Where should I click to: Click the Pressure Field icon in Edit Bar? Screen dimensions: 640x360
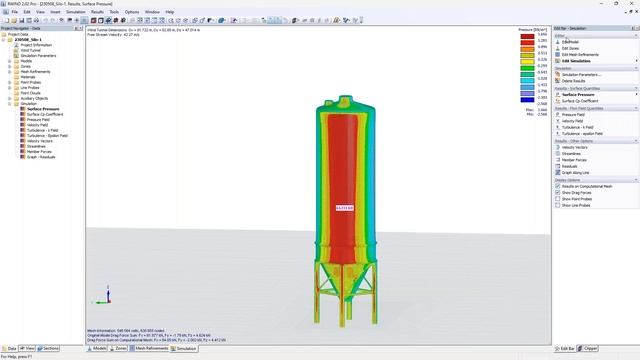[x=558, y=115]
